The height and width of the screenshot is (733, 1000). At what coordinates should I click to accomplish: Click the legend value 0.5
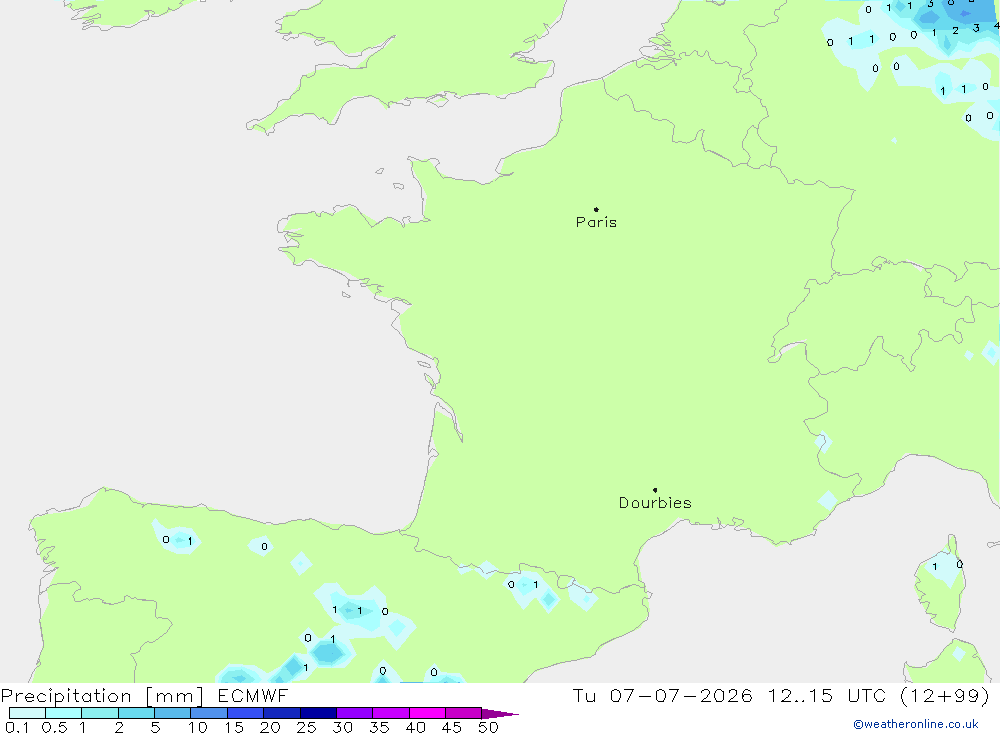tap(54, 727)
